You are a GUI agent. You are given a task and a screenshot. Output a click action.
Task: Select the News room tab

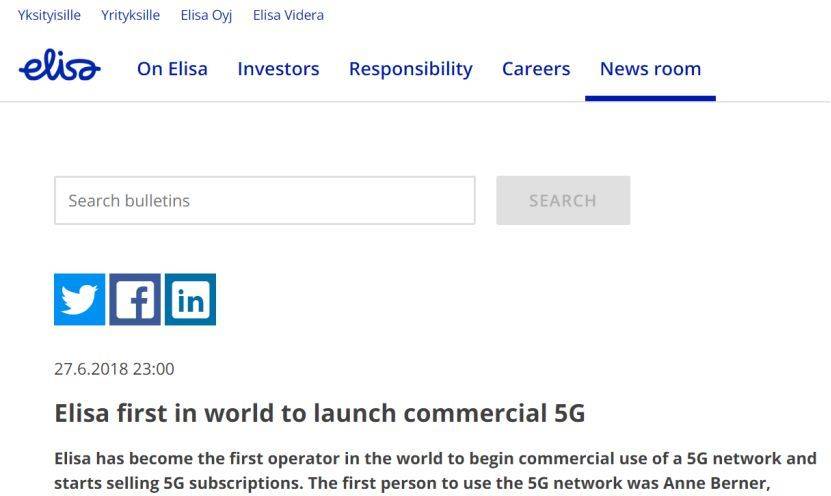point(650,69)
